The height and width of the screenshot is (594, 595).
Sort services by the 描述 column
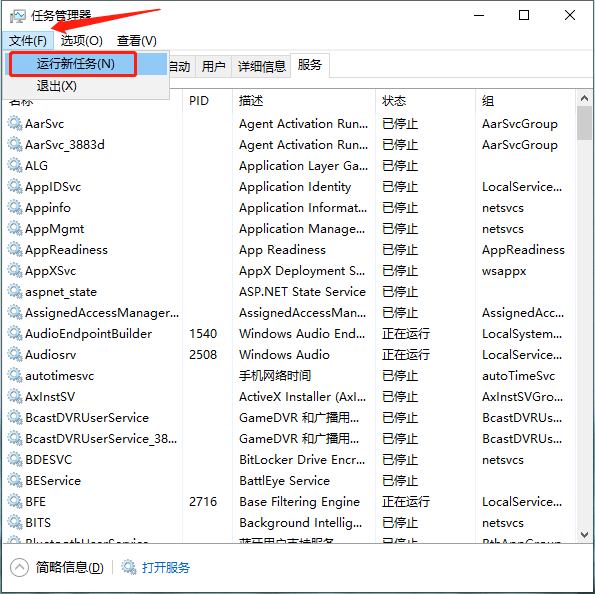click(304, 101)
